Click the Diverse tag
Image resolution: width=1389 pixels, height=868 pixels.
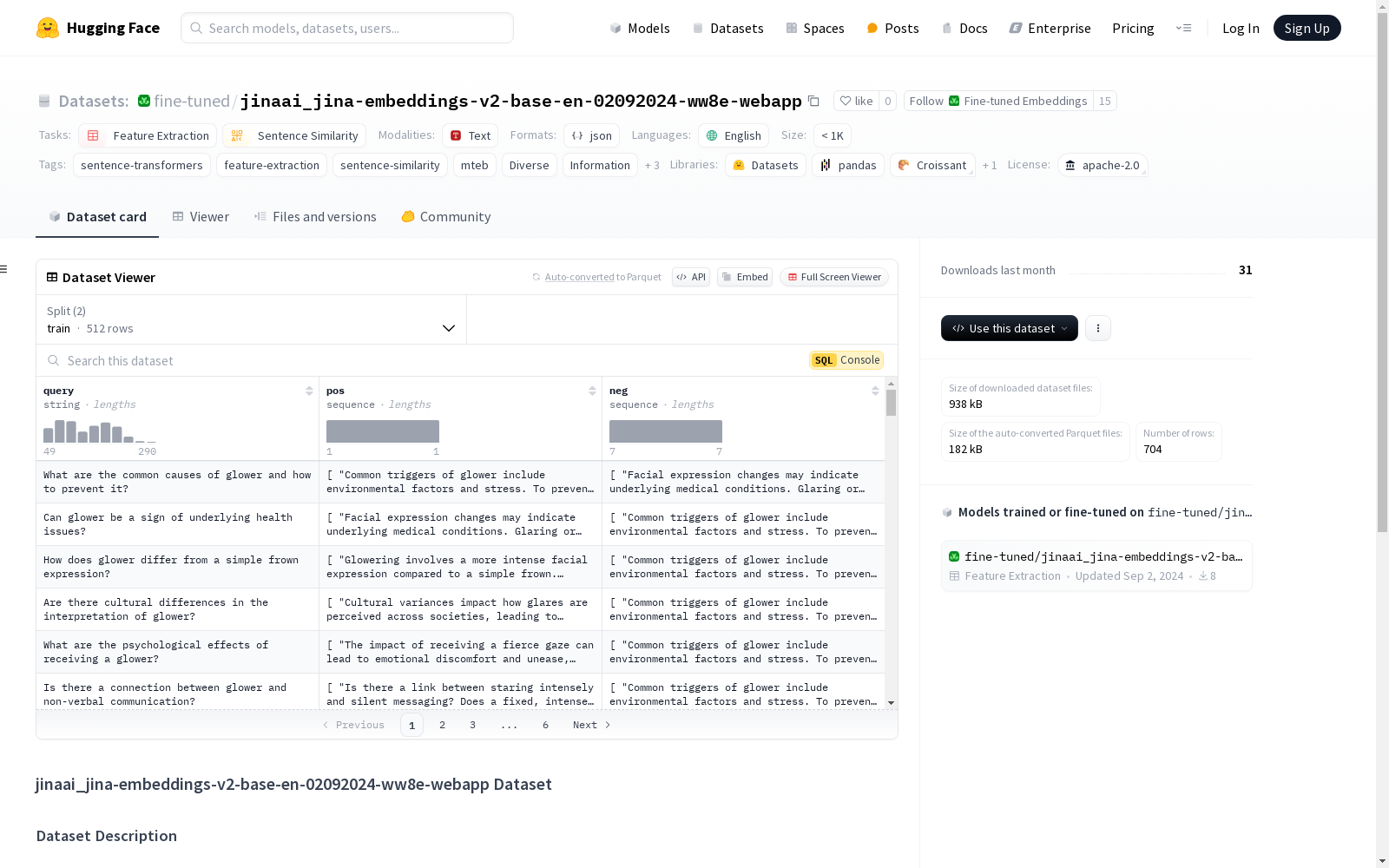(529, 165)
